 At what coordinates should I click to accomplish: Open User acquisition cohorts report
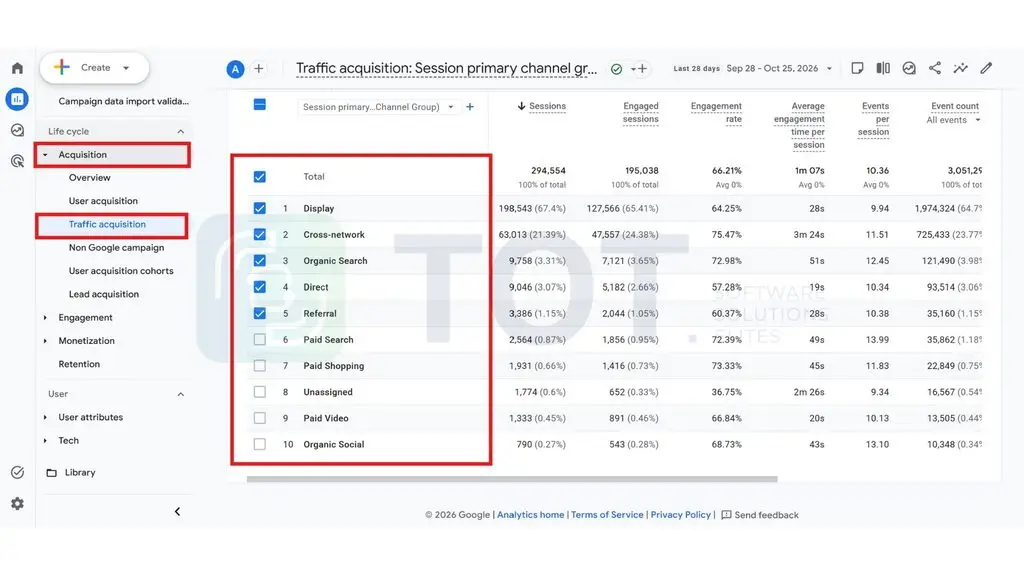coord(121,271)
